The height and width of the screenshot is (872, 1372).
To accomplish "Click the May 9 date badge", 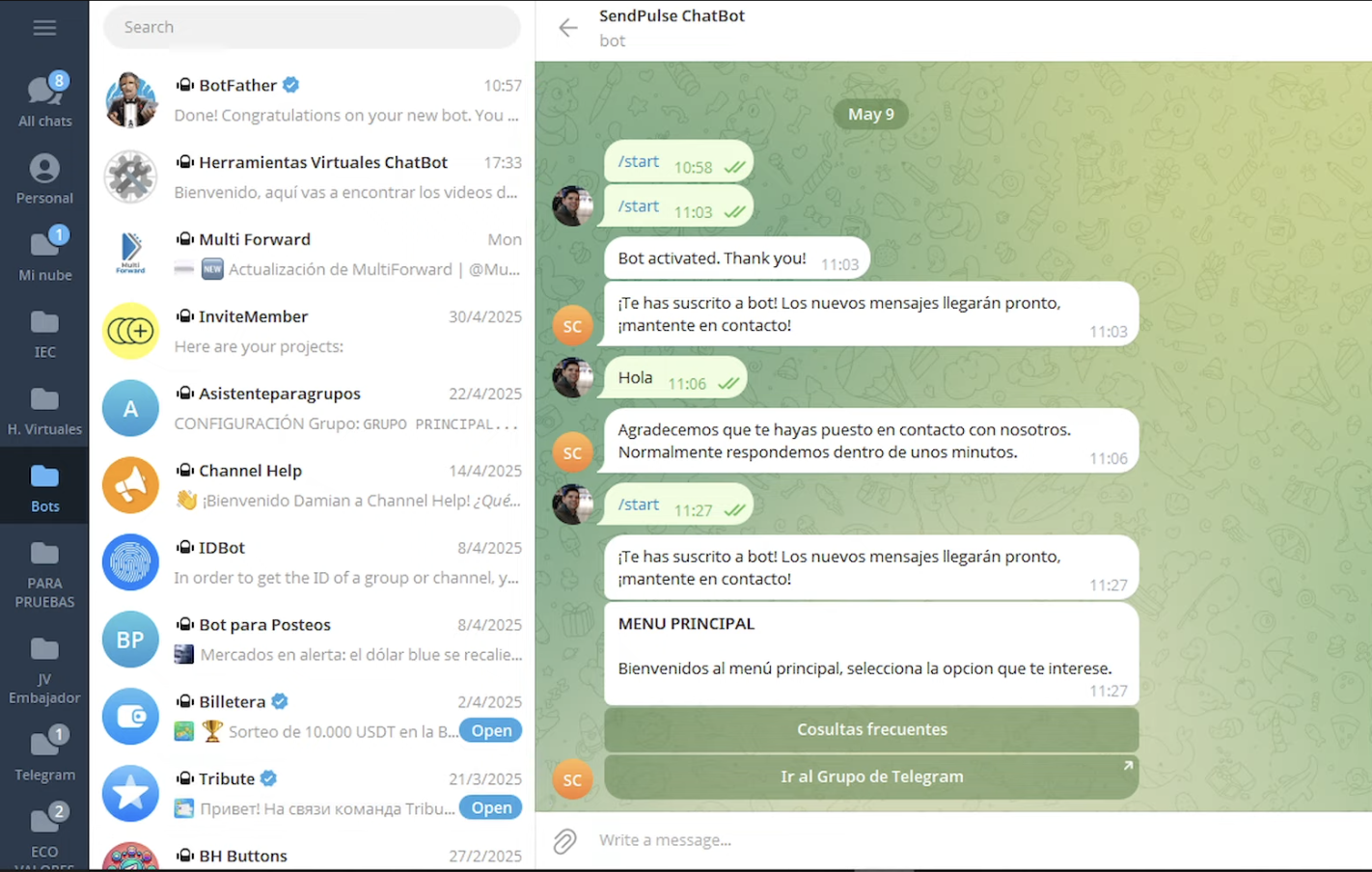I will pos(870,114).
